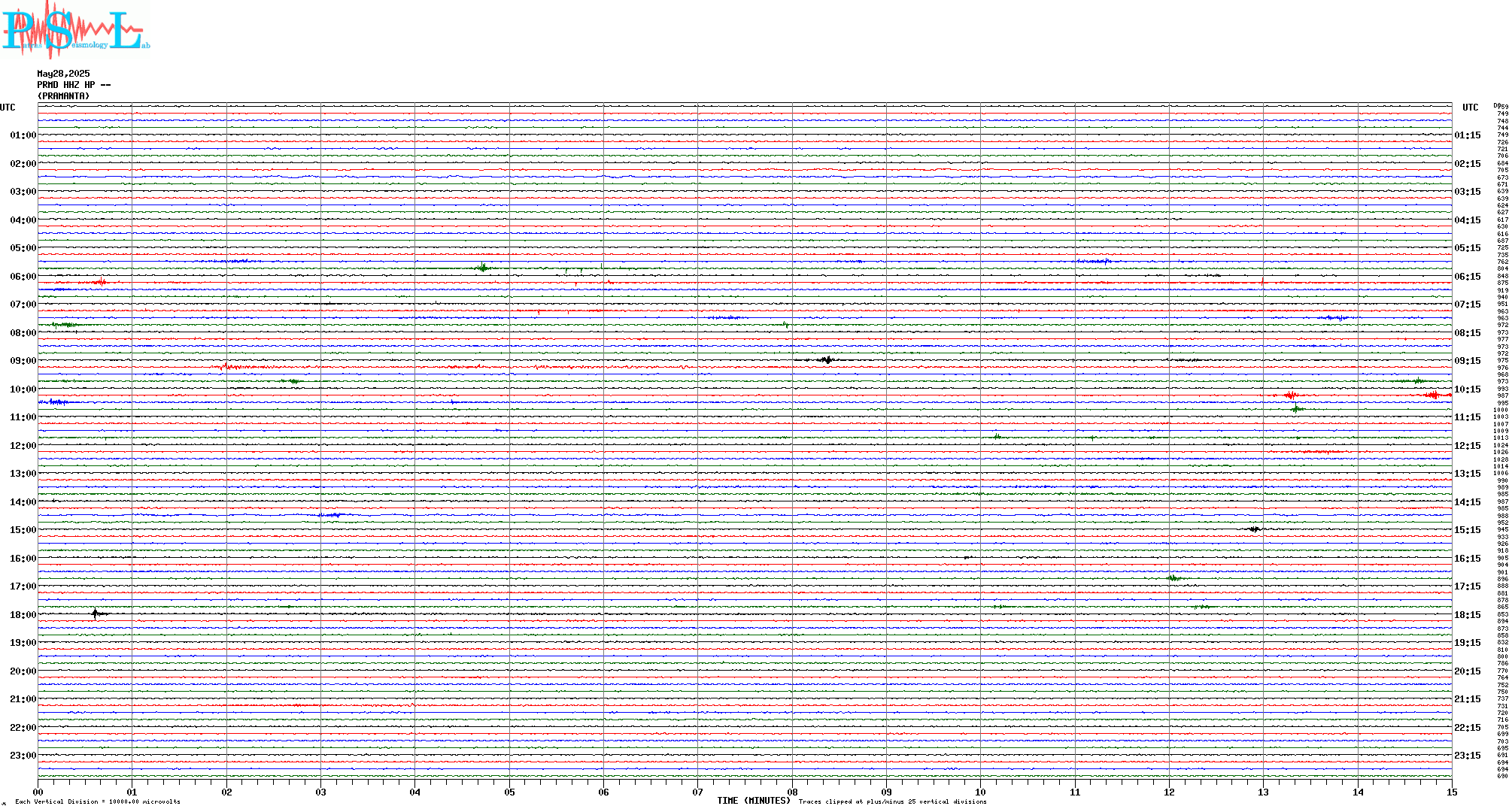Click the '13:00' hour label
The width and height of the screenshot is (1512, 812).
(23, 474)
